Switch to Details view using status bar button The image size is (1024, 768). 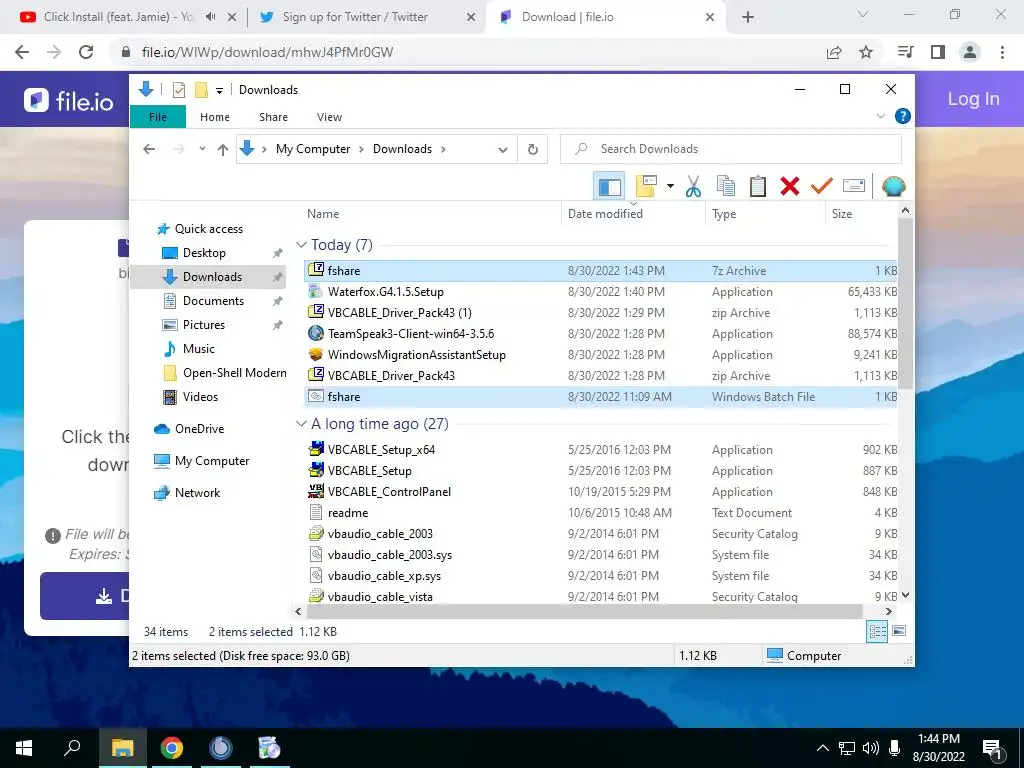point(877,632)
